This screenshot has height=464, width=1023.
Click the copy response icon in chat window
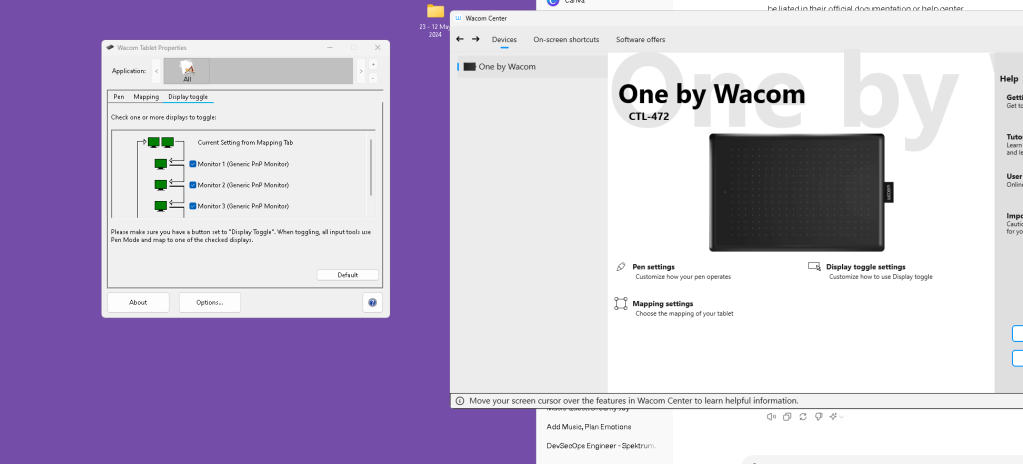pyautogui.click(x=787, y=416)
